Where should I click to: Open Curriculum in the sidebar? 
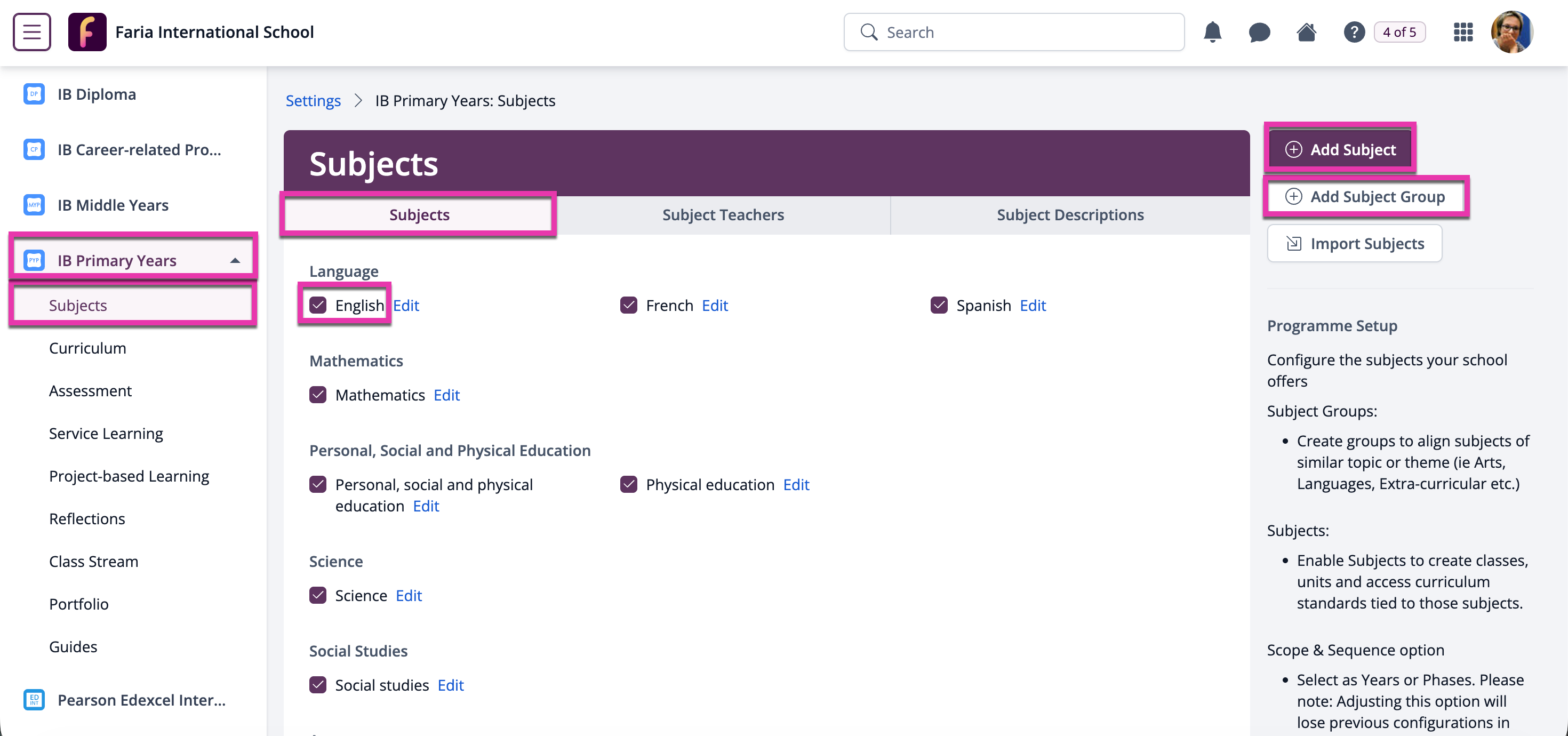87,348
